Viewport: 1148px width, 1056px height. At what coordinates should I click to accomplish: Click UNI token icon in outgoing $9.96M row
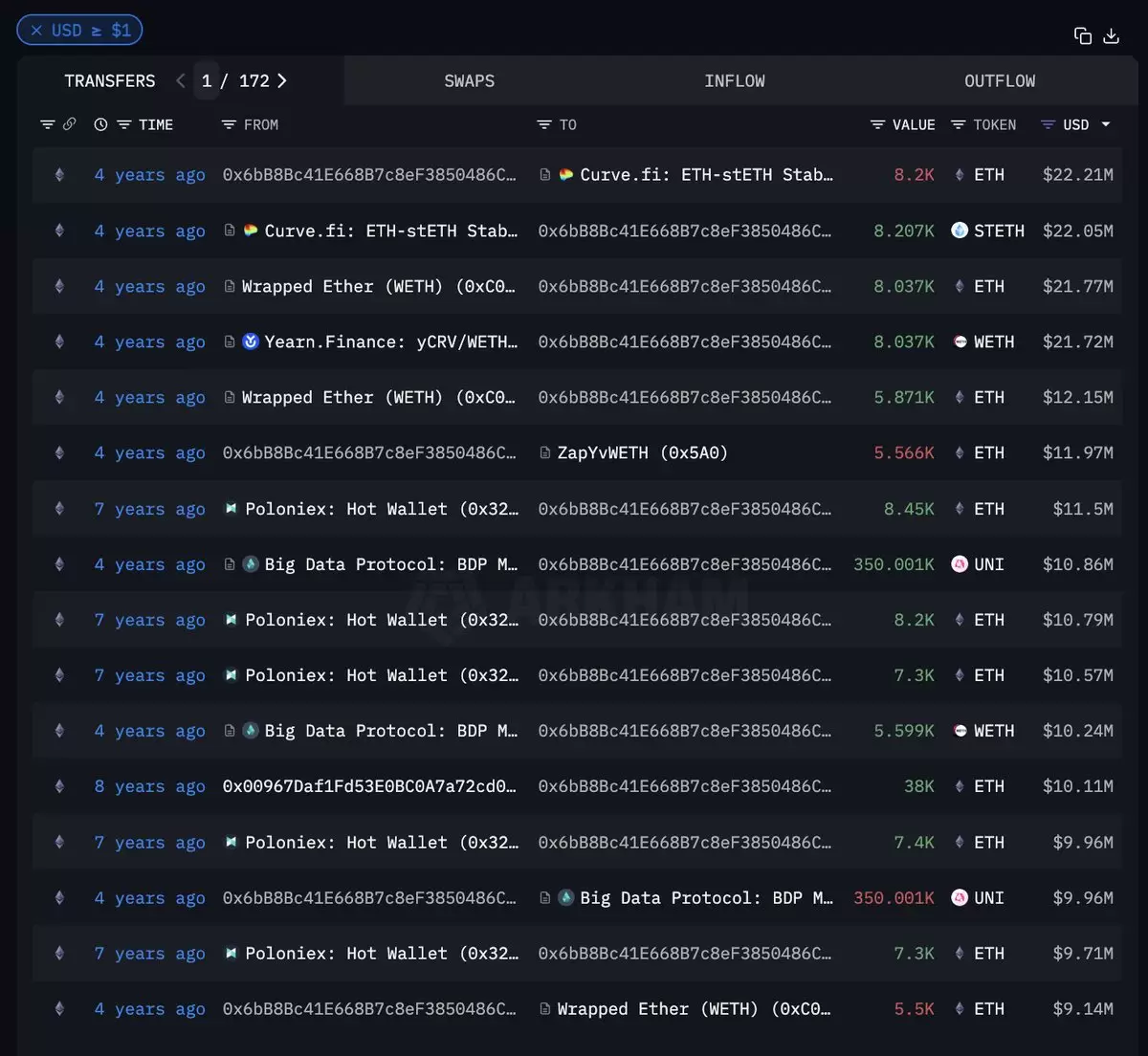click(x=960, y=898)
